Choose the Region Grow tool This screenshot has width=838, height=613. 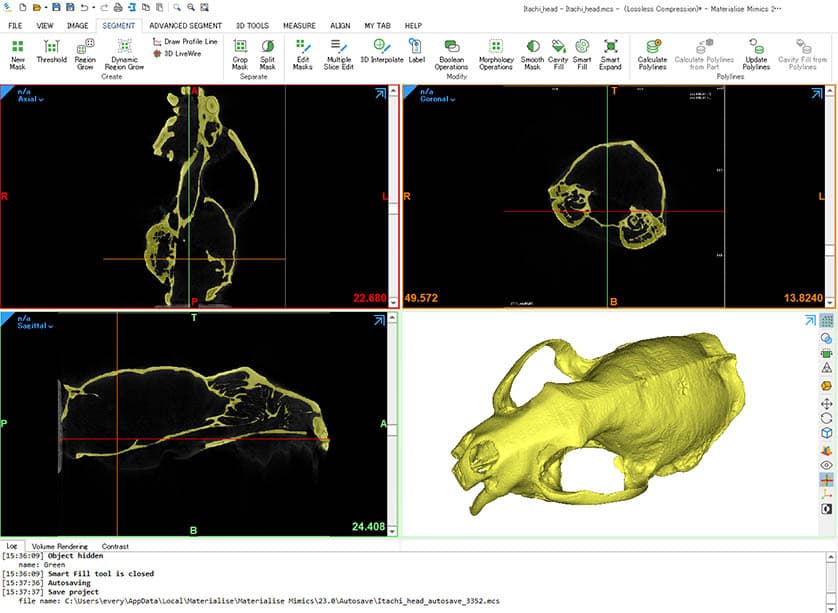(x=85, y=53)
